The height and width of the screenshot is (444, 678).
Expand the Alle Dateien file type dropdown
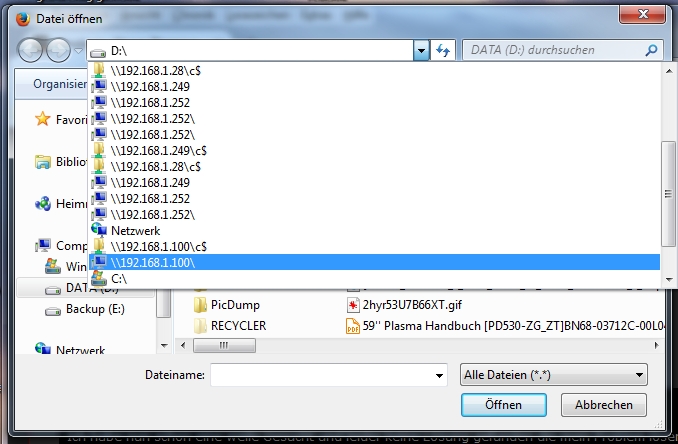(x=639, y=375)
